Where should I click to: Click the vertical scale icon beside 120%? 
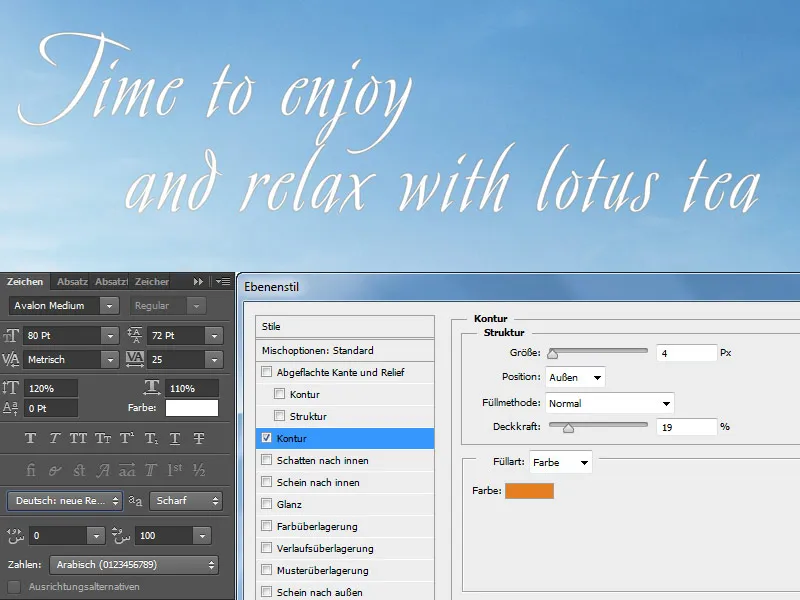coord(11,388)
